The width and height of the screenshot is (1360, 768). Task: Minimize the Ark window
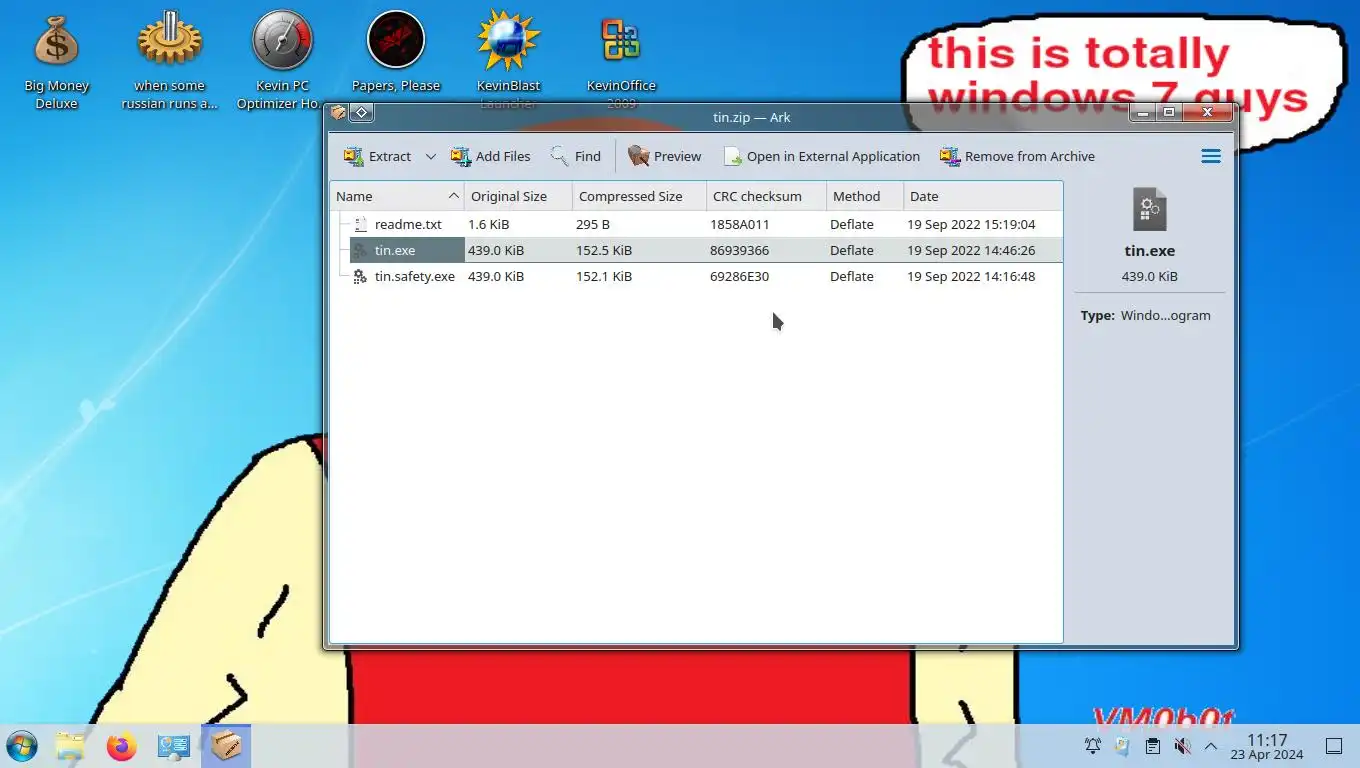click(1144, 113)
